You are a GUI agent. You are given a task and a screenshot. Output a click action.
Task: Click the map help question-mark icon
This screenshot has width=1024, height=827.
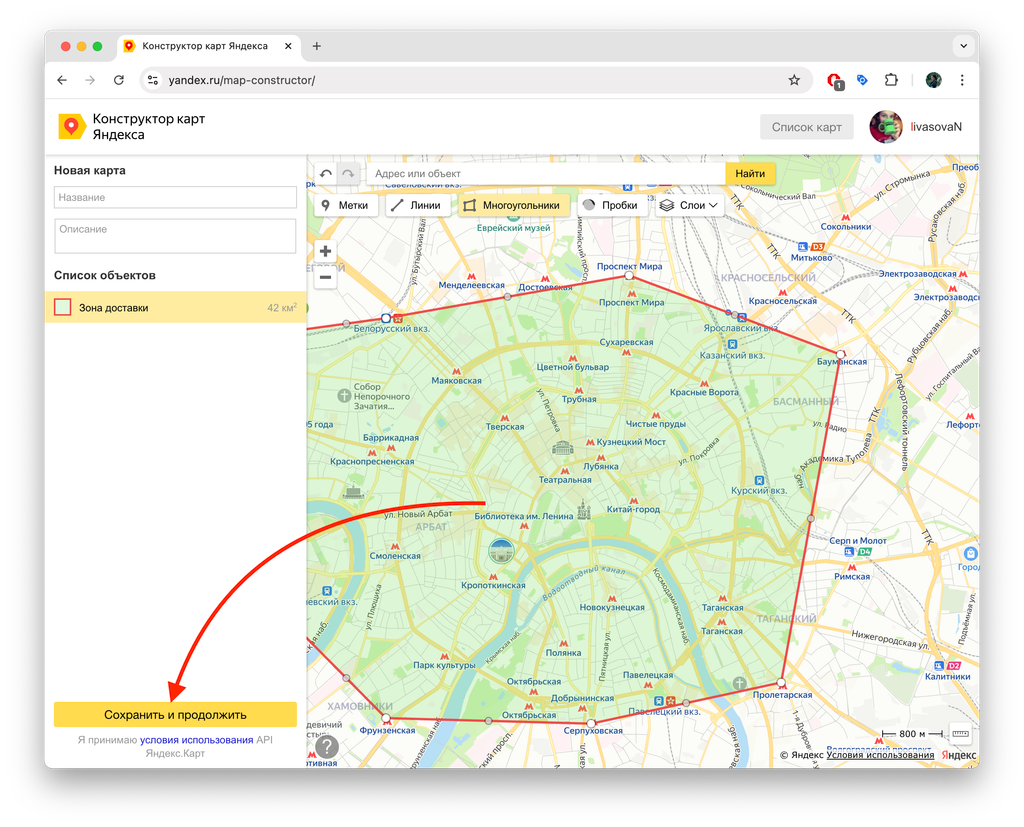click(x=327, y=747)
